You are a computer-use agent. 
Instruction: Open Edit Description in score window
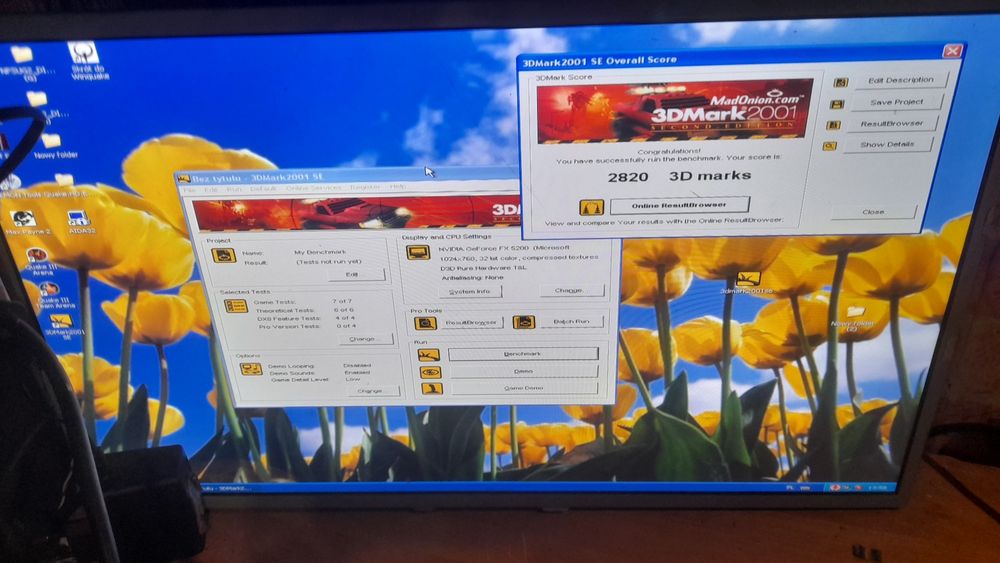900,80
